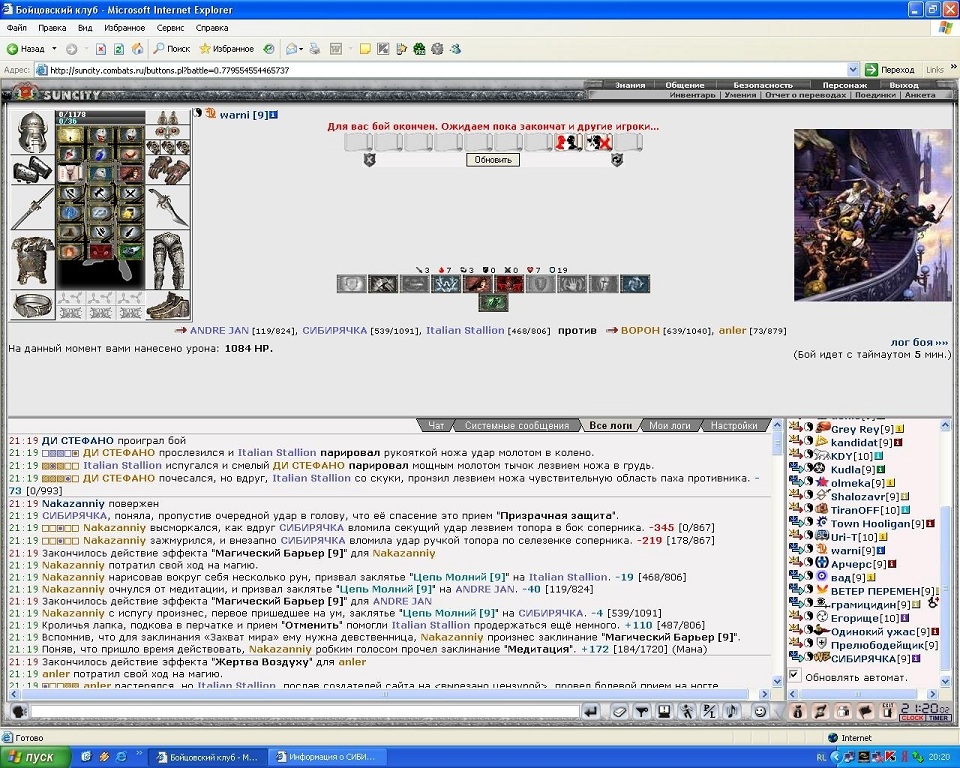
Task: Use the green skill icon in the lower row
Action: (x=493, y=303)
